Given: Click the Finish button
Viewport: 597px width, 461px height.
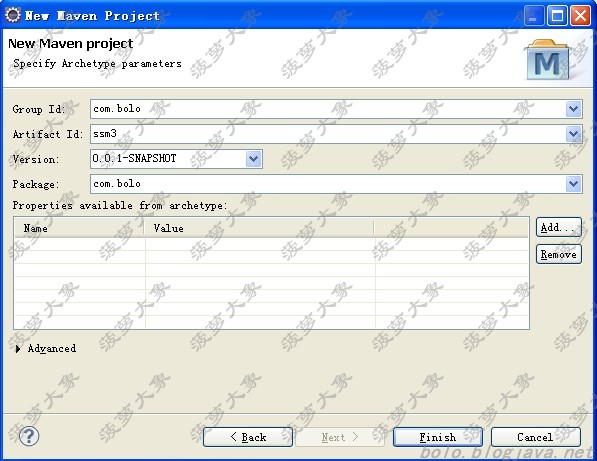Looking at the screenshot, I should [438, 437].
